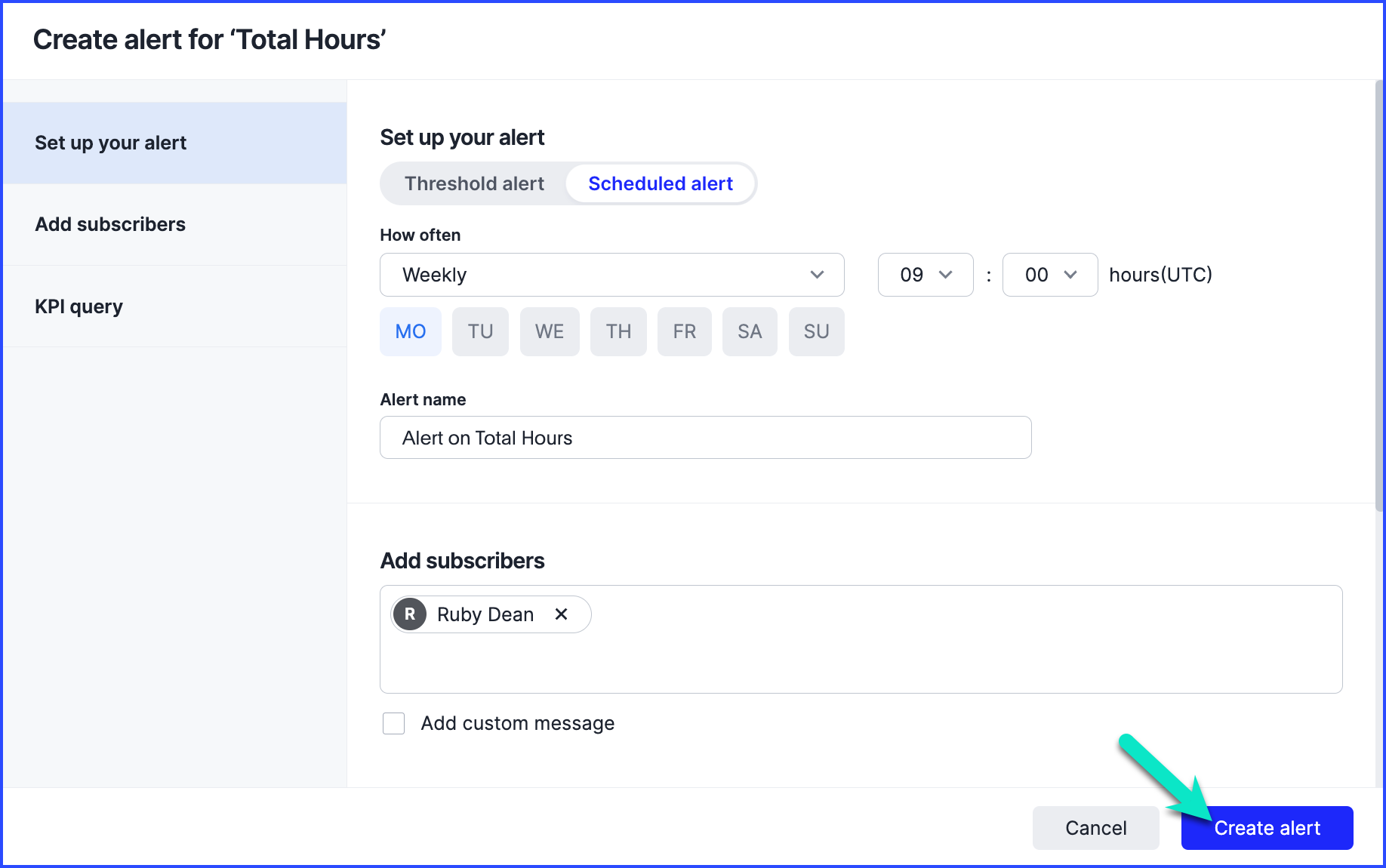Select Thursday (TH) as alert day
Screen dimensions: 1386x868
point(618,331)
